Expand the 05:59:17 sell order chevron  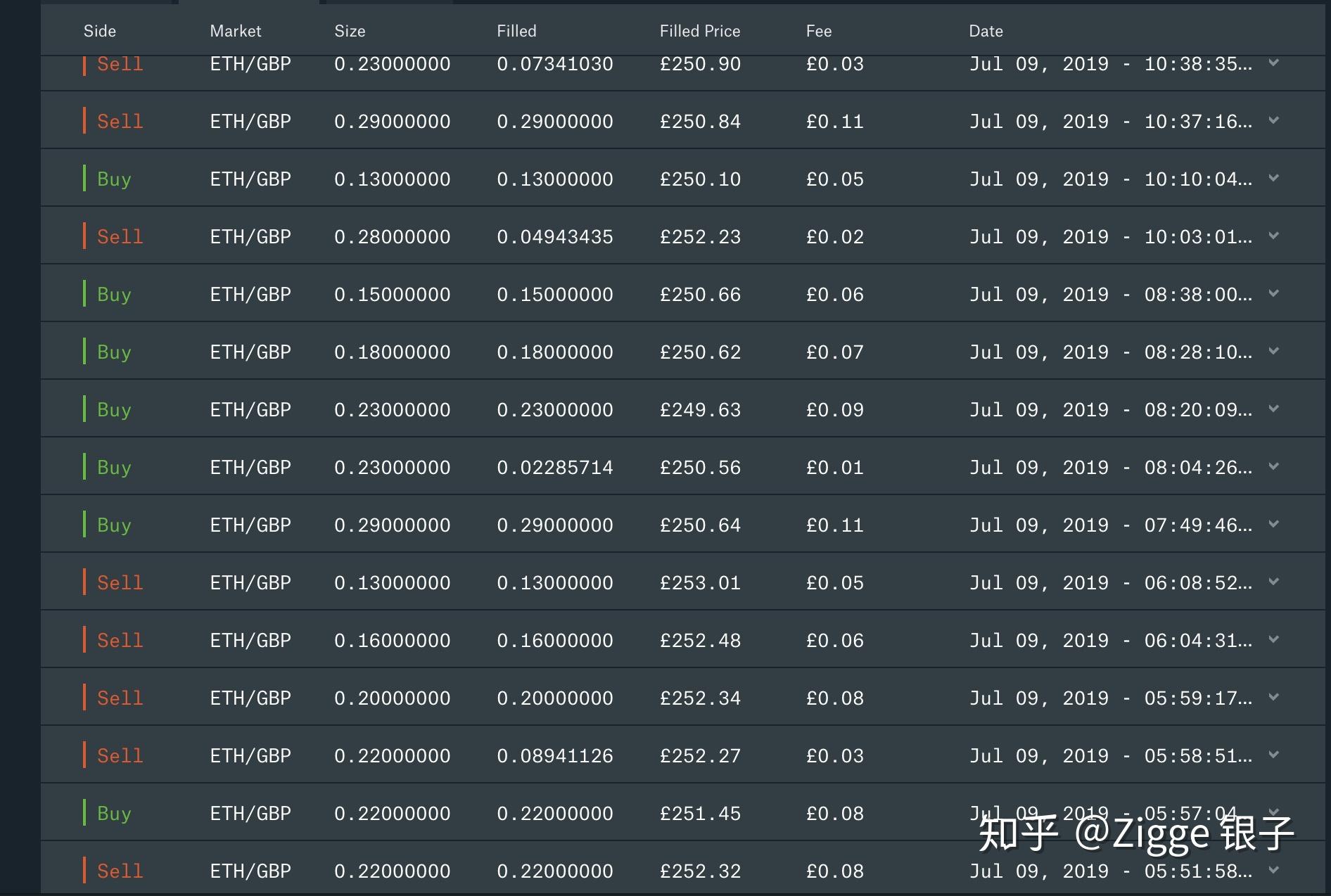1273,697
